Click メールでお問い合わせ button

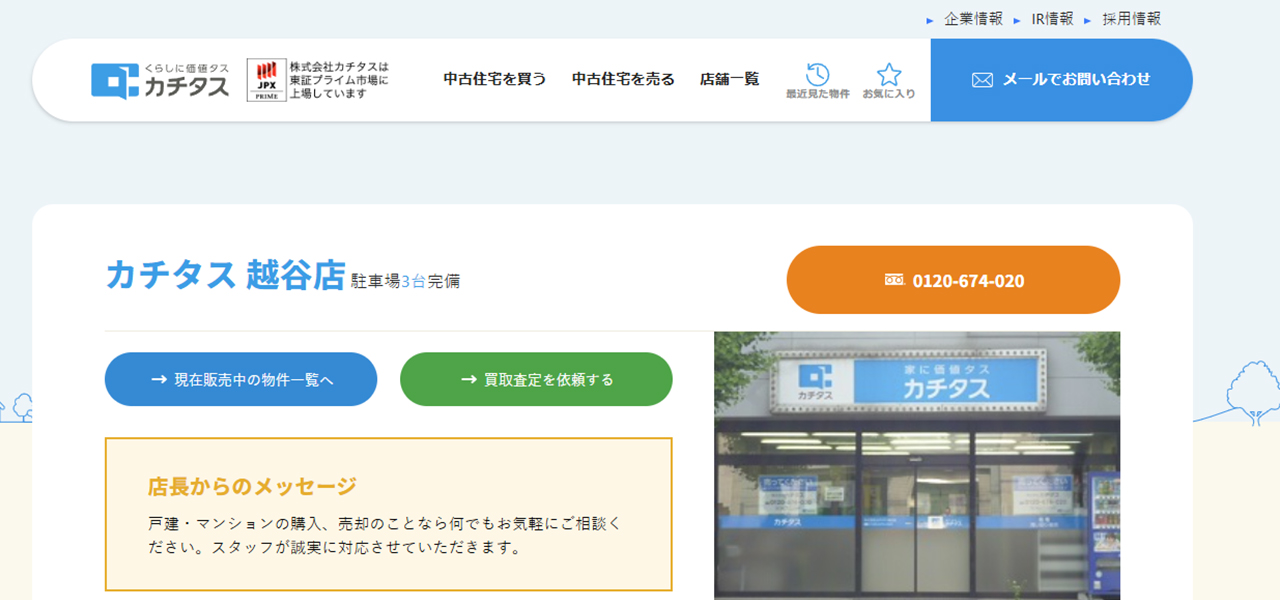coord(1061,80)
